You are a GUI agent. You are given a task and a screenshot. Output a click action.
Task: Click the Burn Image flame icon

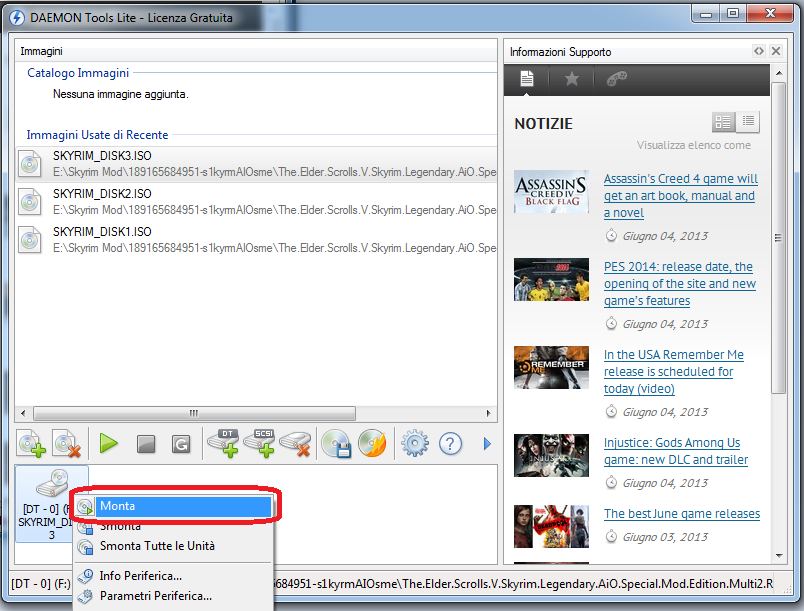pyautogui.click(x=372, y=443)
